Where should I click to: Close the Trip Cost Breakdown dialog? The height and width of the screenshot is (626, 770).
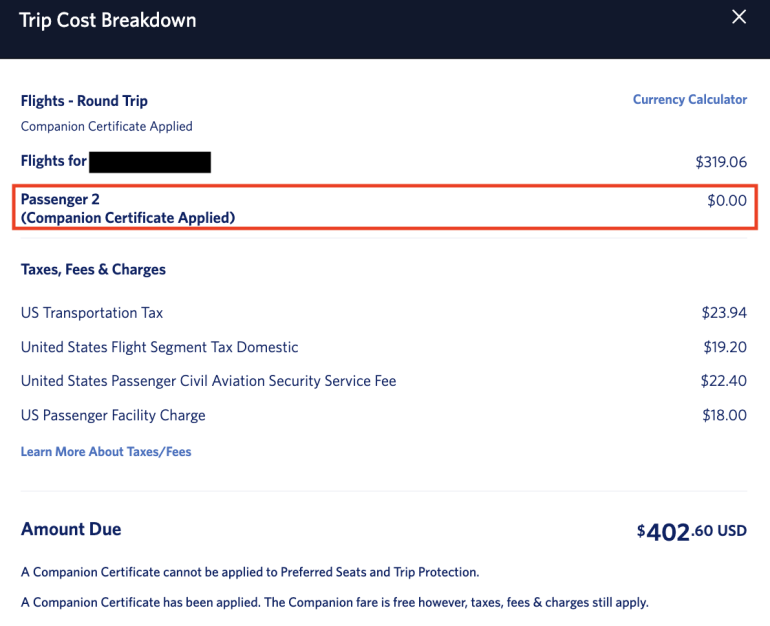click(739, 17)
